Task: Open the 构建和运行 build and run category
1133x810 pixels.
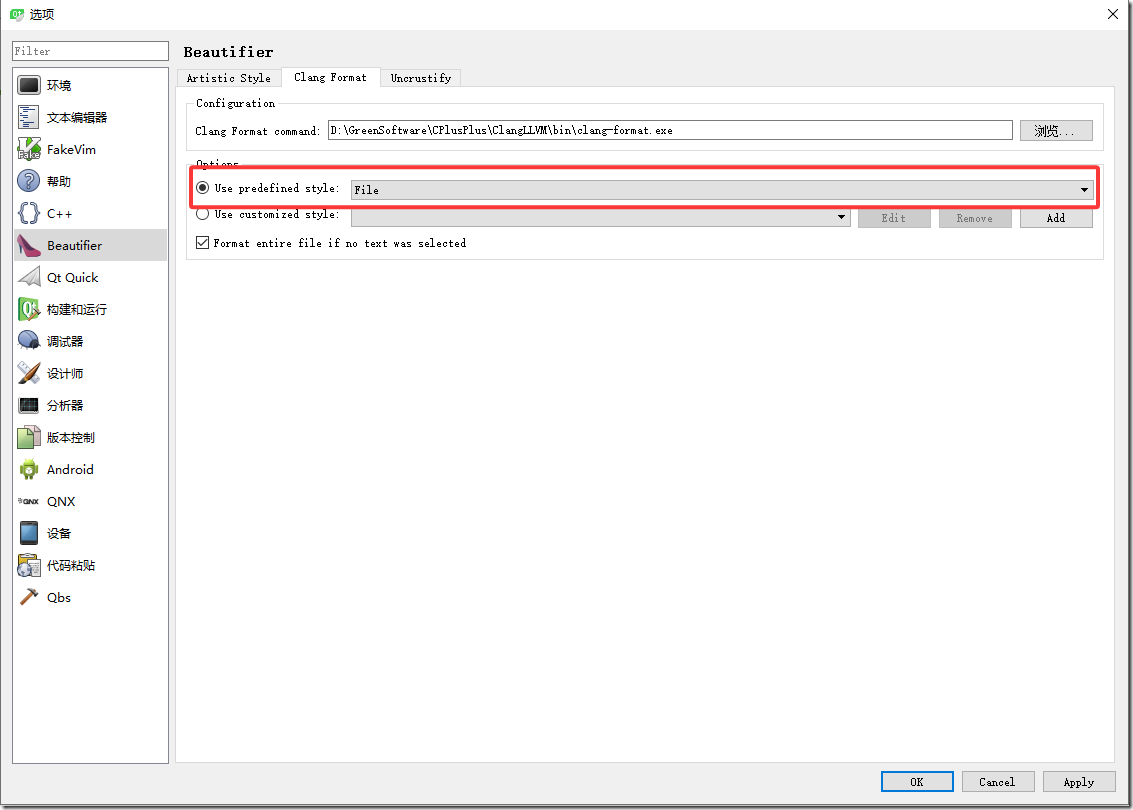Action: tap(90, 309)
